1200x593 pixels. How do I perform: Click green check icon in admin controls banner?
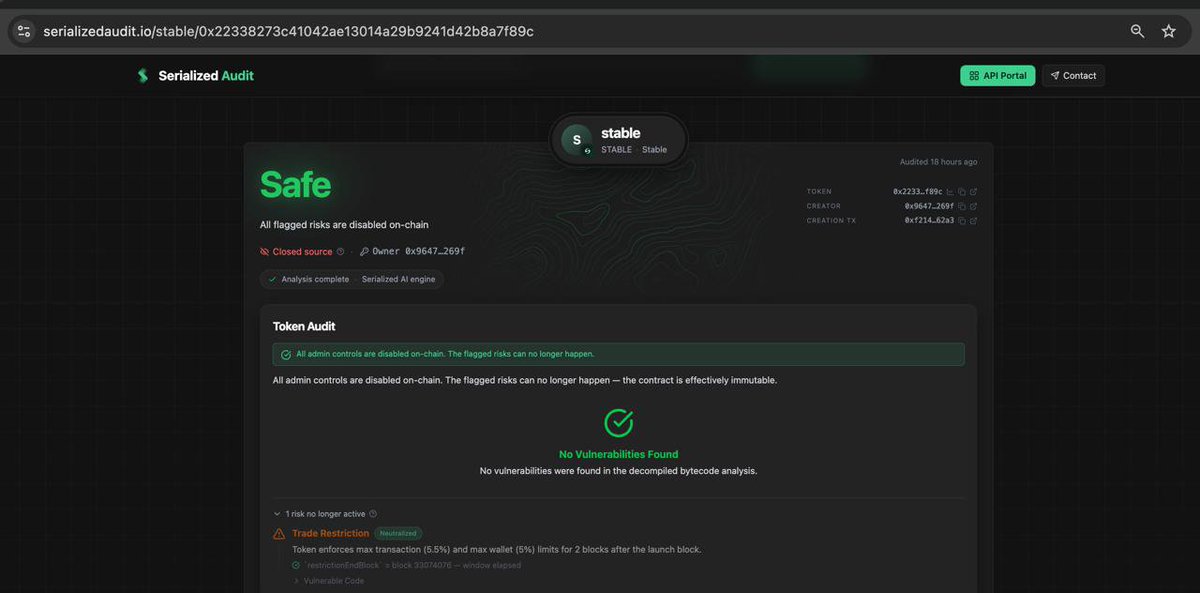(286, 354)
